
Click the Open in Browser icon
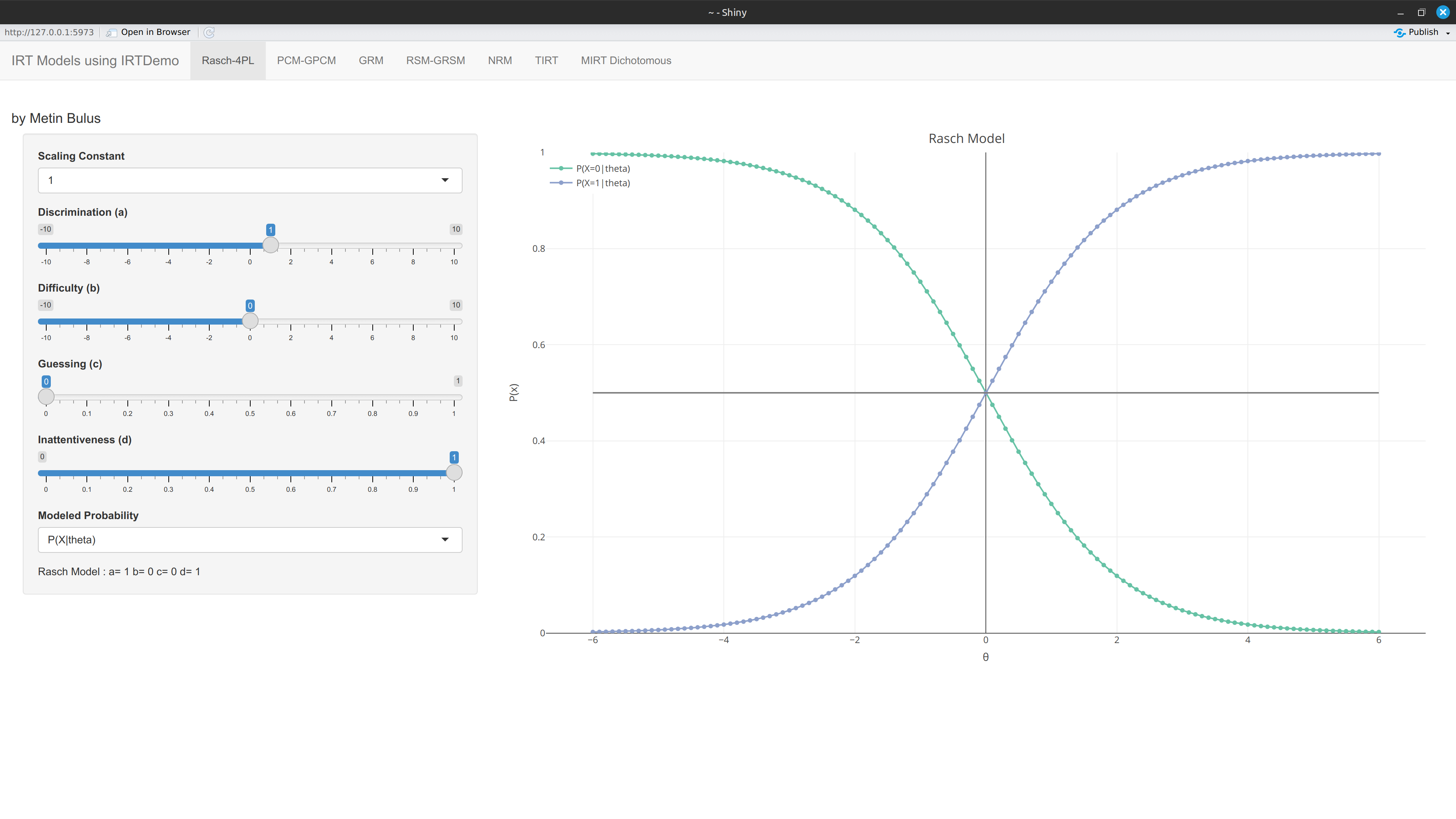click(111, 32)
